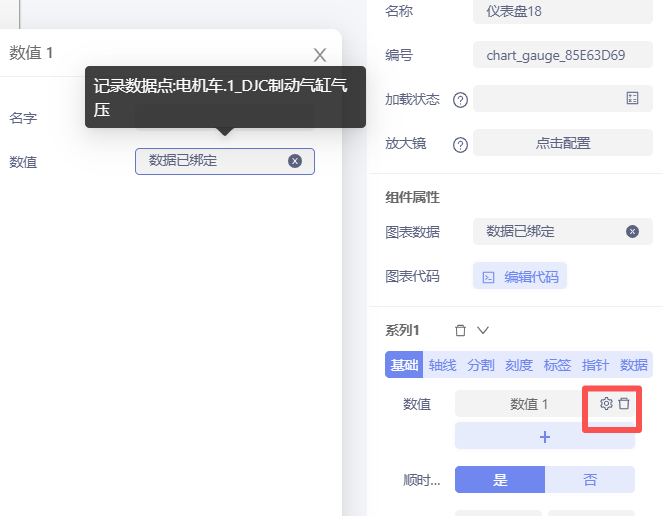663x516 pixels.
Task: Open settings gear for 数值 1
Action: point(605,403)
